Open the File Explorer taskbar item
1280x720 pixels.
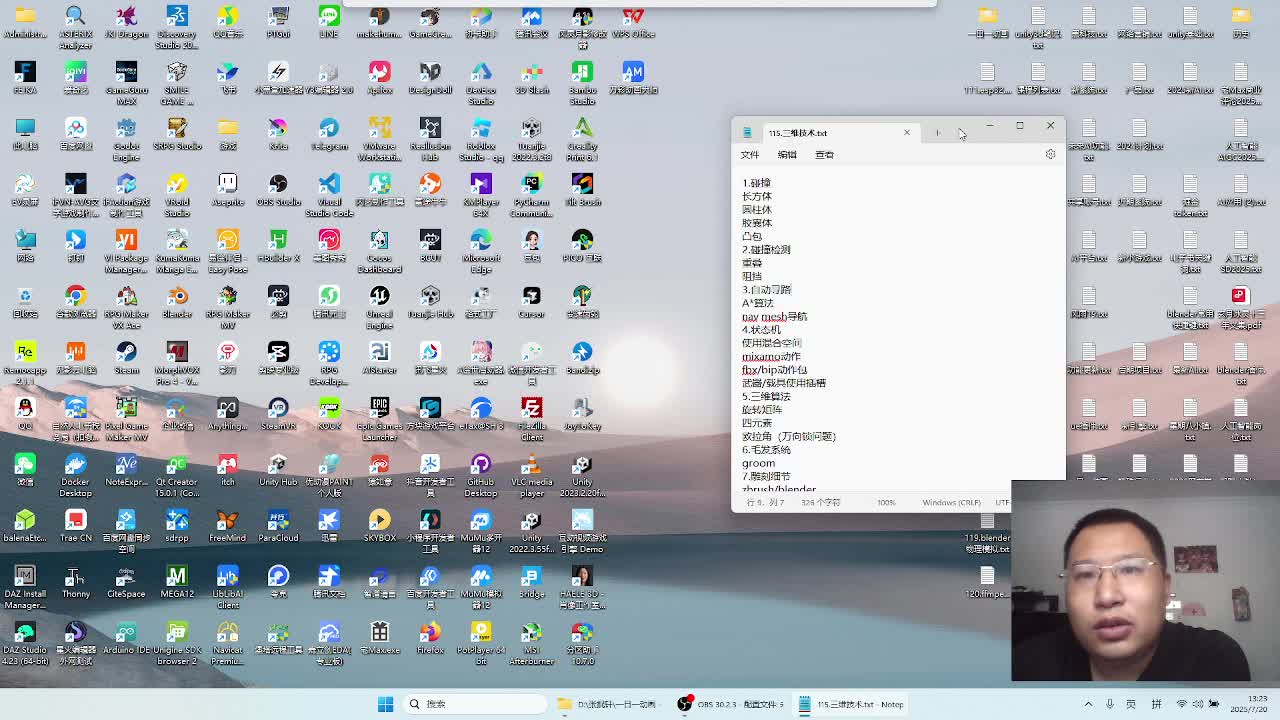[x=610, y=704]
